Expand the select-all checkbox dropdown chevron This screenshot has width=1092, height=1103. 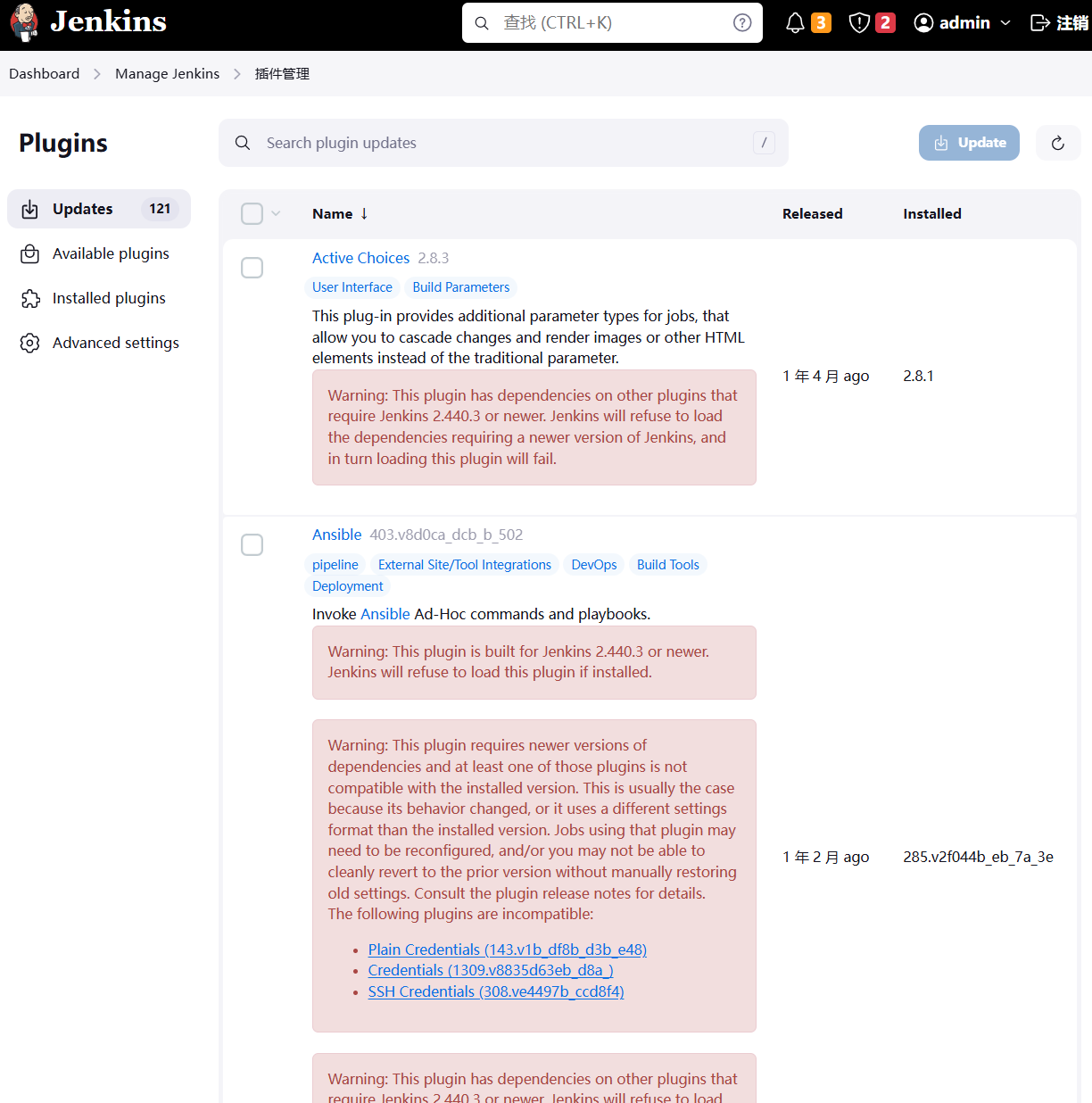[276, 213]
